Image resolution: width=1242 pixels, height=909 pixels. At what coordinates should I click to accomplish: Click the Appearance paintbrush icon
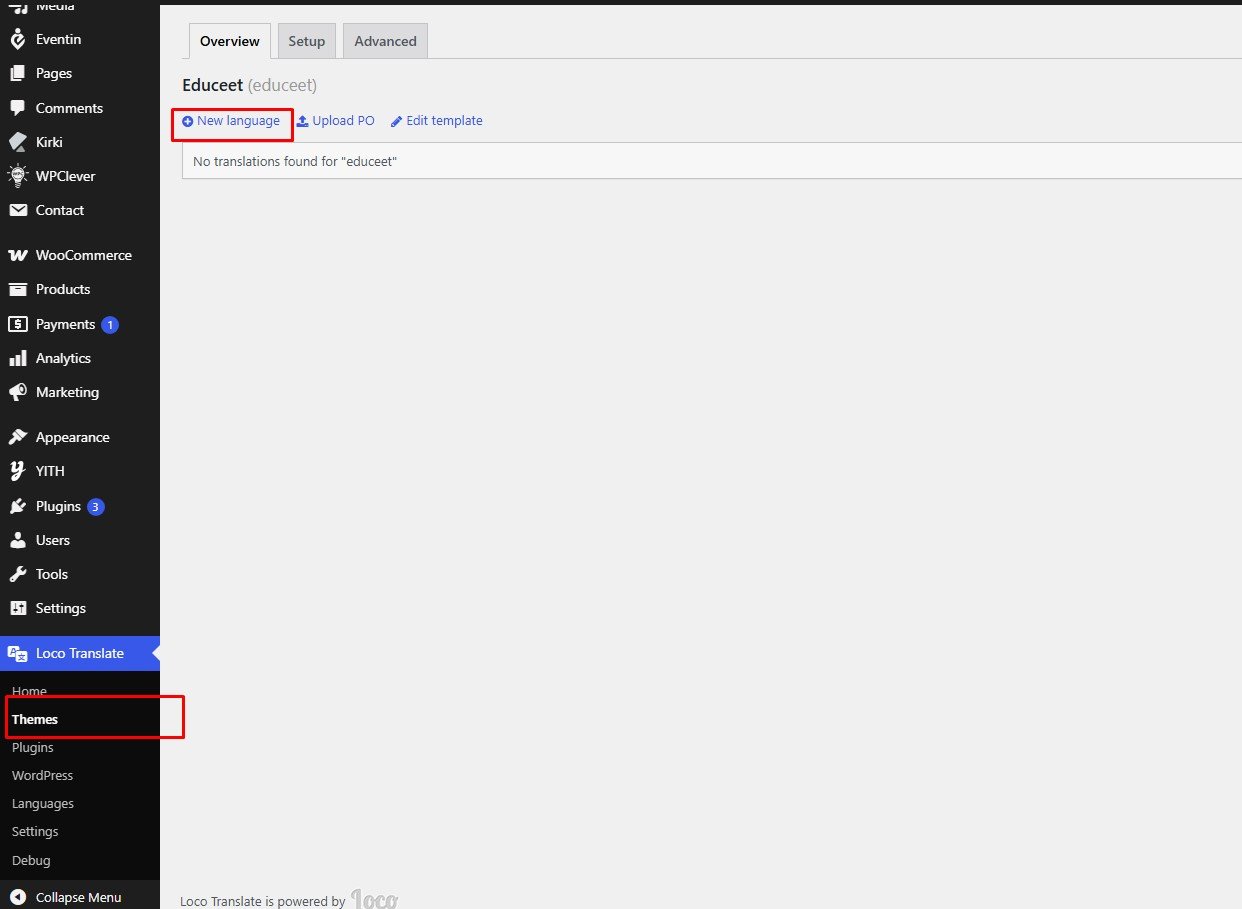(17, 437)
